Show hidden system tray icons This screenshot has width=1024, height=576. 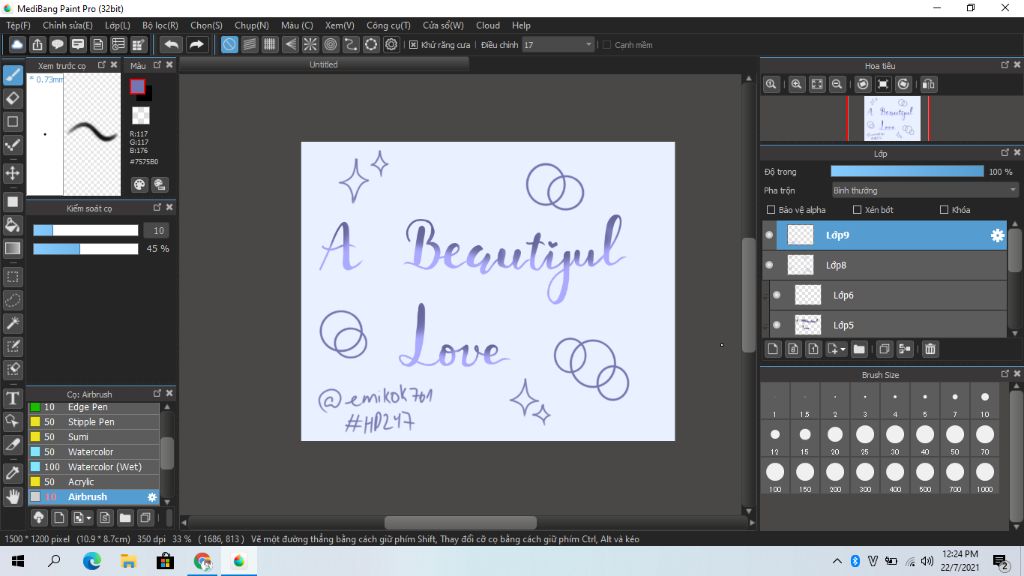tap(837, 561)
